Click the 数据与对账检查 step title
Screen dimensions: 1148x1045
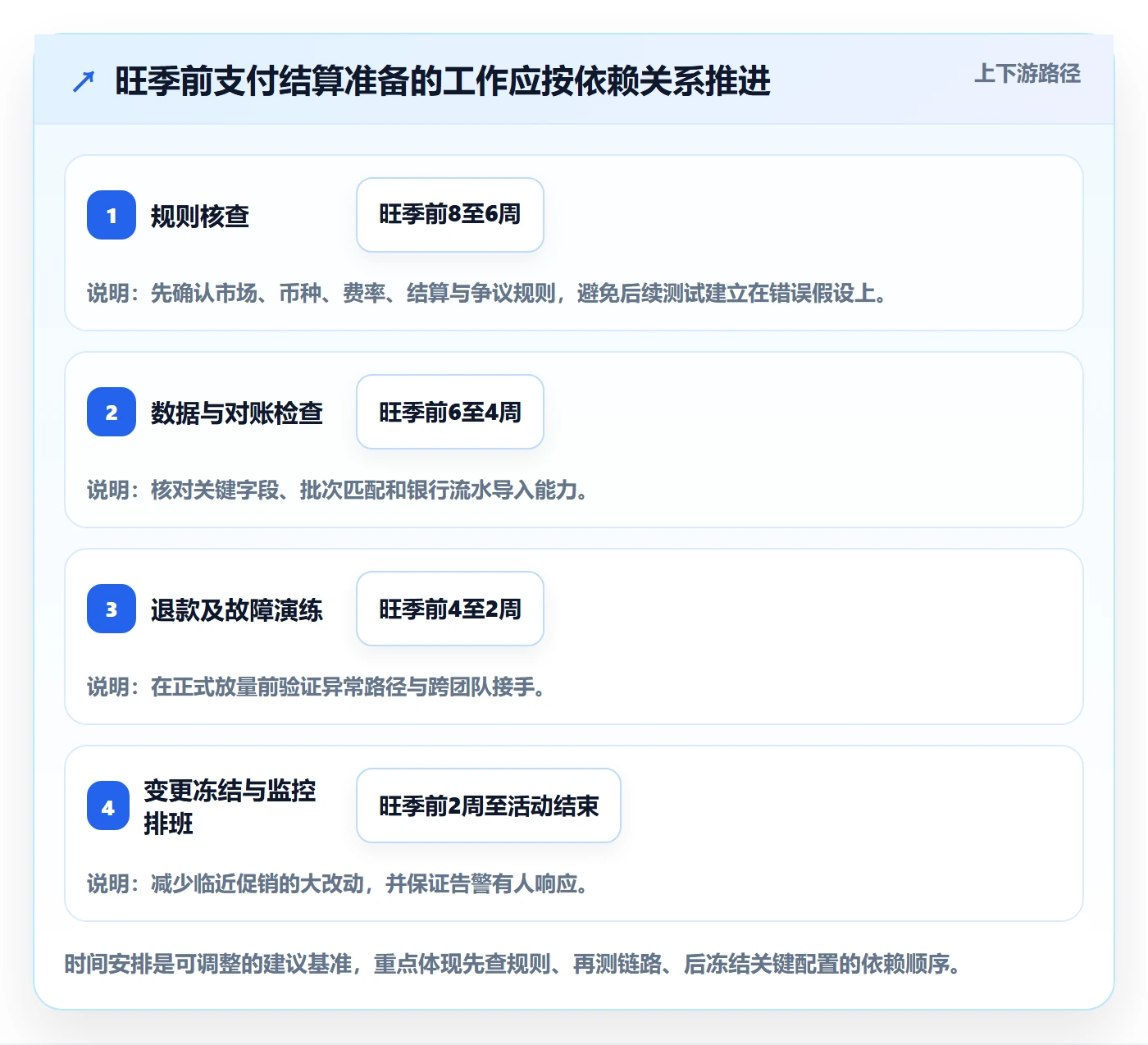[x=237, y=413]
